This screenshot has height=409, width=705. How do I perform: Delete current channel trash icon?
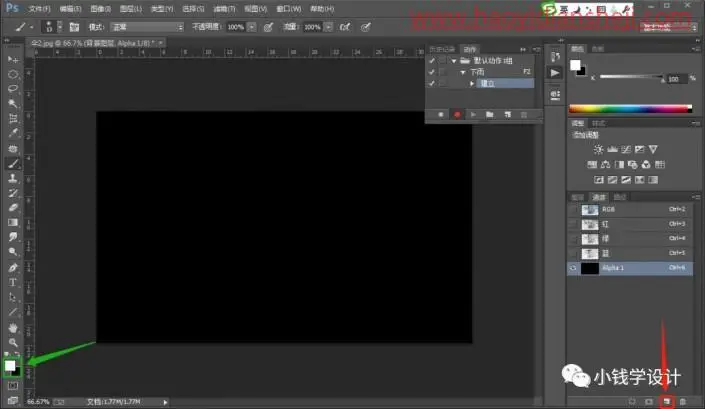pos(683,401)
